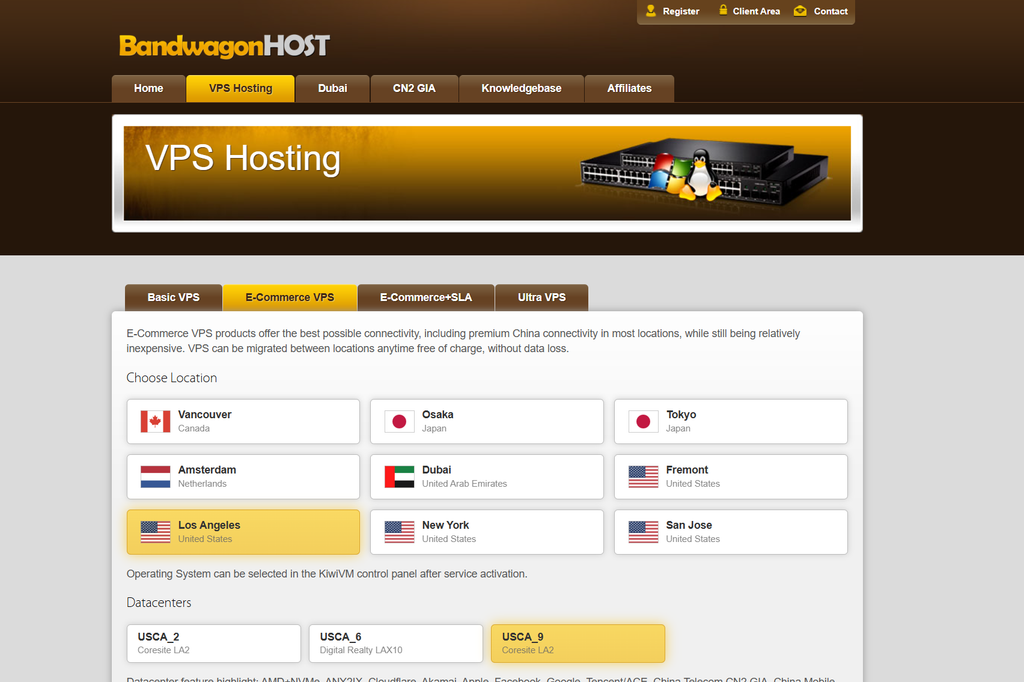Click the BandwagonHOST logo
Viewport: 1024px width, 682px height.
click(x=224, y=46)
